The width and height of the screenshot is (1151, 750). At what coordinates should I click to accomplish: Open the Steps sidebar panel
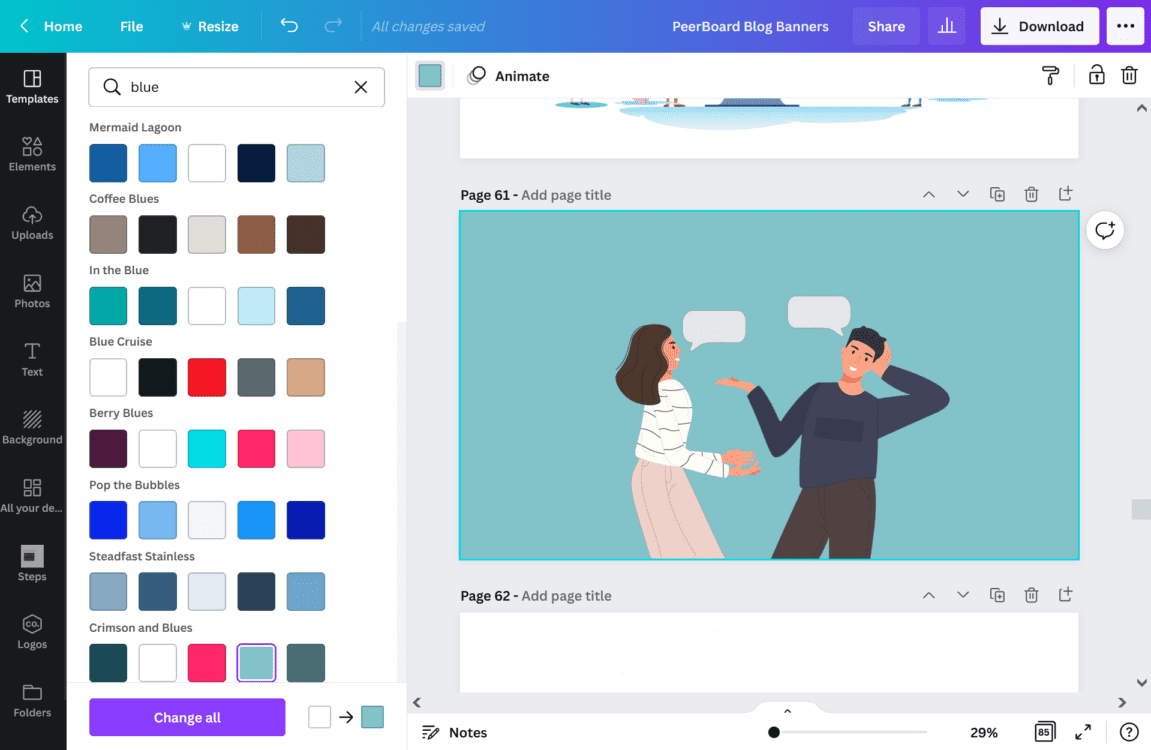coord(32,564)
